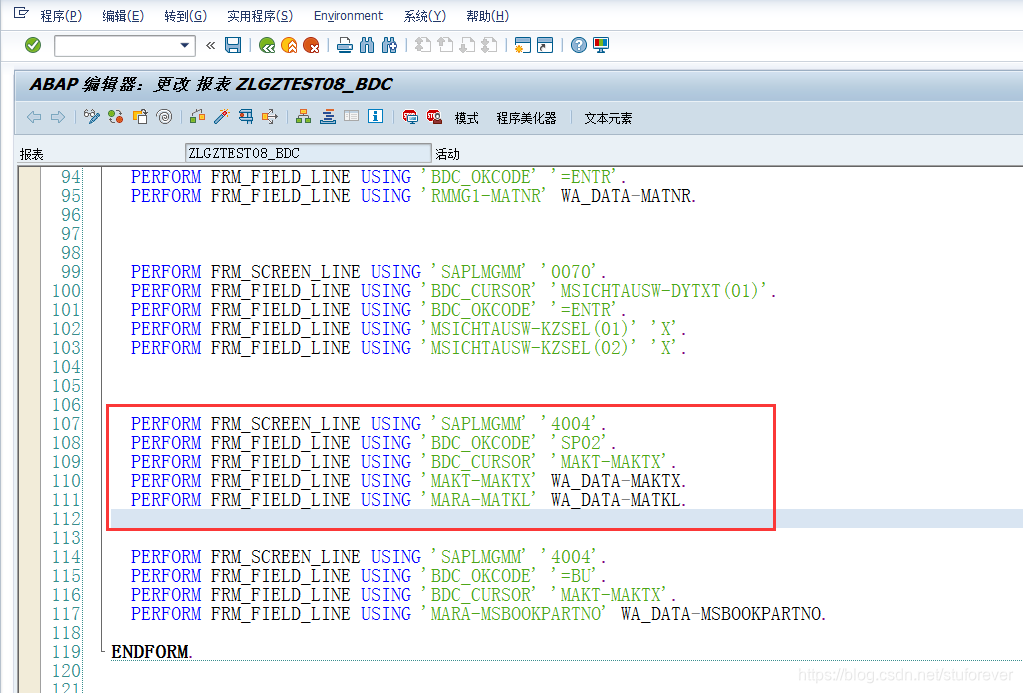Click the back arrow in editor toolbar
Image resolution: width=1023 pixels, height=693 pixels.
34,117
